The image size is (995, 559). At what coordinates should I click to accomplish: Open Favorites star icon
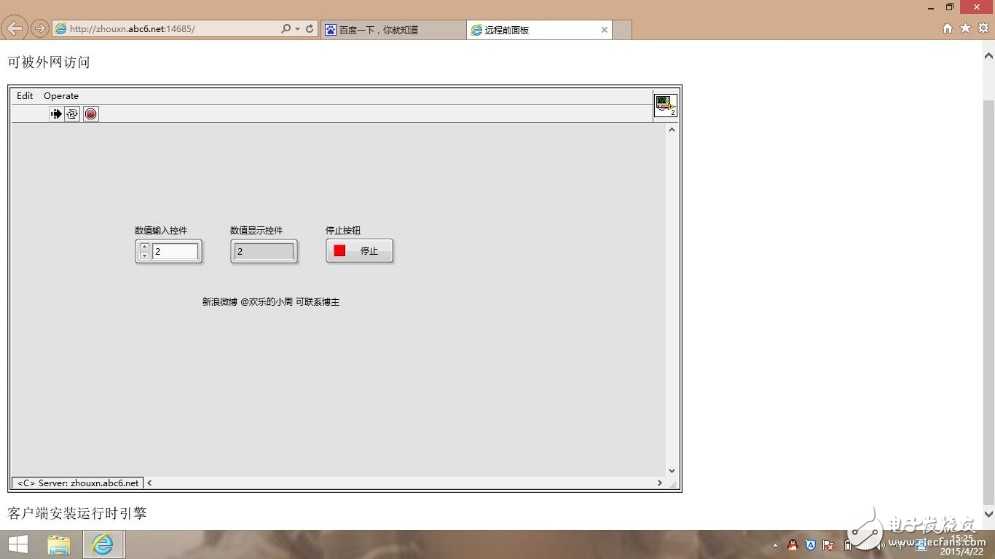coord(965,28)
